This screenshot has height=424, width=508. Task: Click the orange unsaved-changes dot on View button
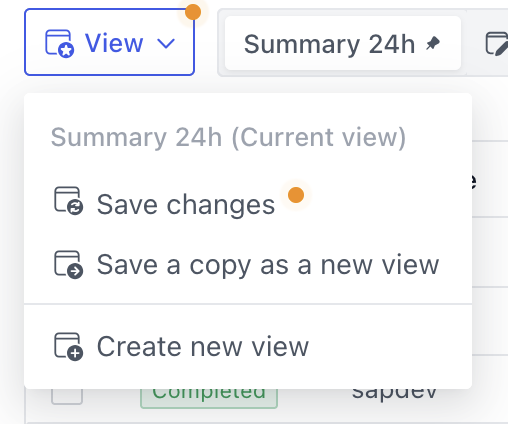[x=193, y=12]
